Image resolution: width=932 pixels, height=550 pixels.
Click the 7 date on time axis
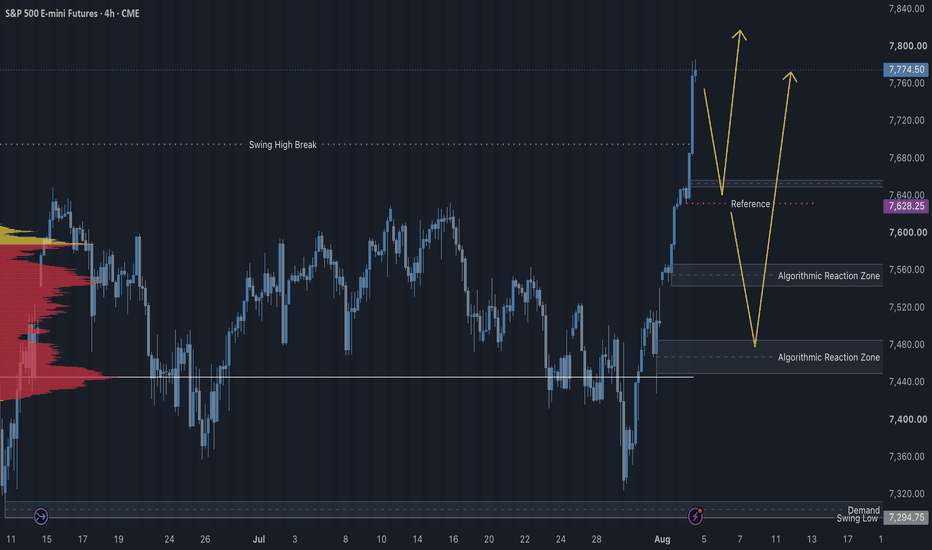[x=740, y=539]
